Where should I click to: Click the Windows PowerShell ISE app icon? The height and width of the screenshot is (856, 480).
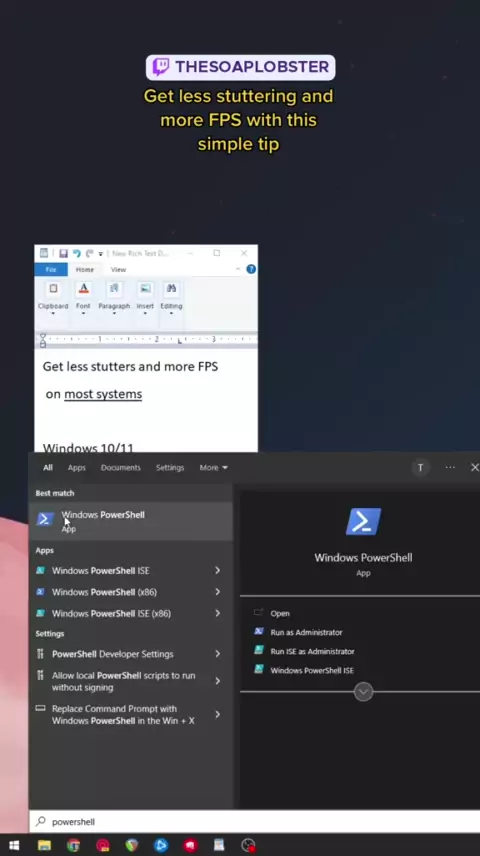pos(40,570)
